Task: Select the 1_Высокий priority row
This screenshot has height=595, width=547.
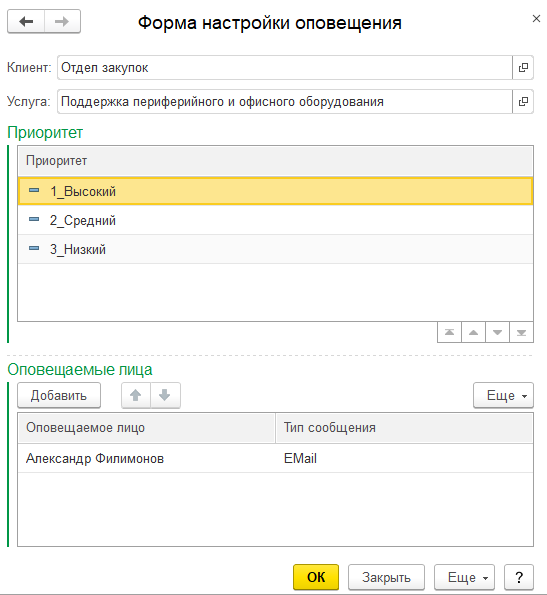Action: coord(275,191)
